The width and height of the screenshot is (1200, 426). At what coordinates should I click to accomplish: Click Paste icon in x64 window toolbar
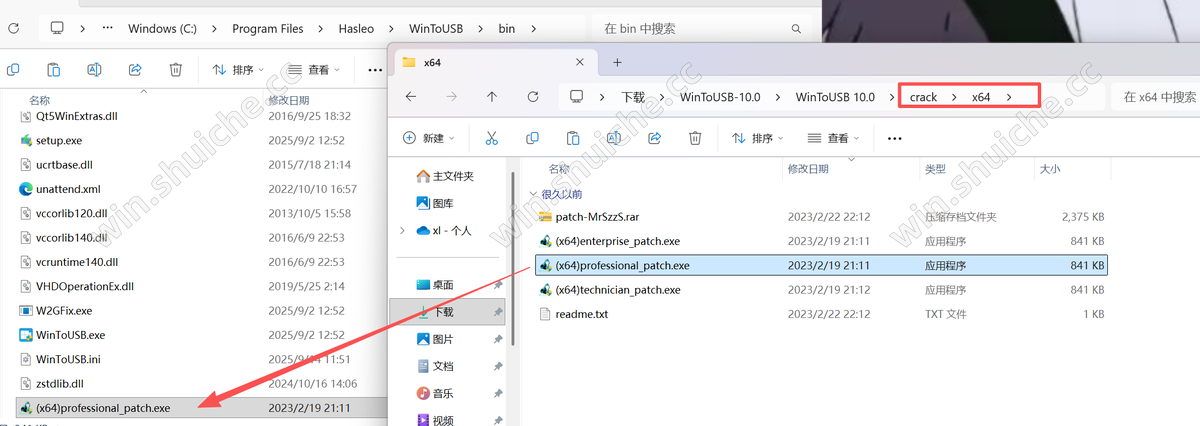pos(573,138)
